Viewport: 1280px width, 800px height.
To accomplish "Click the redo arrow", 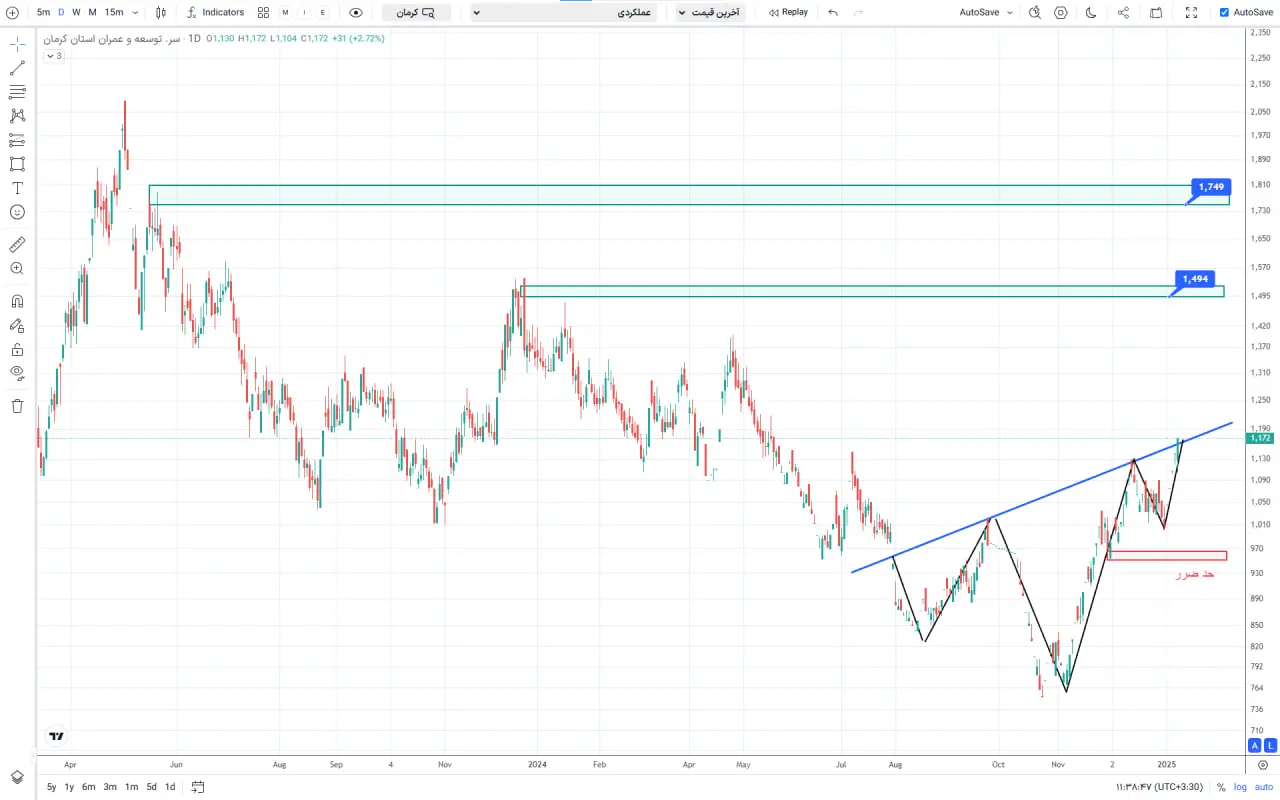I will 859,13.
